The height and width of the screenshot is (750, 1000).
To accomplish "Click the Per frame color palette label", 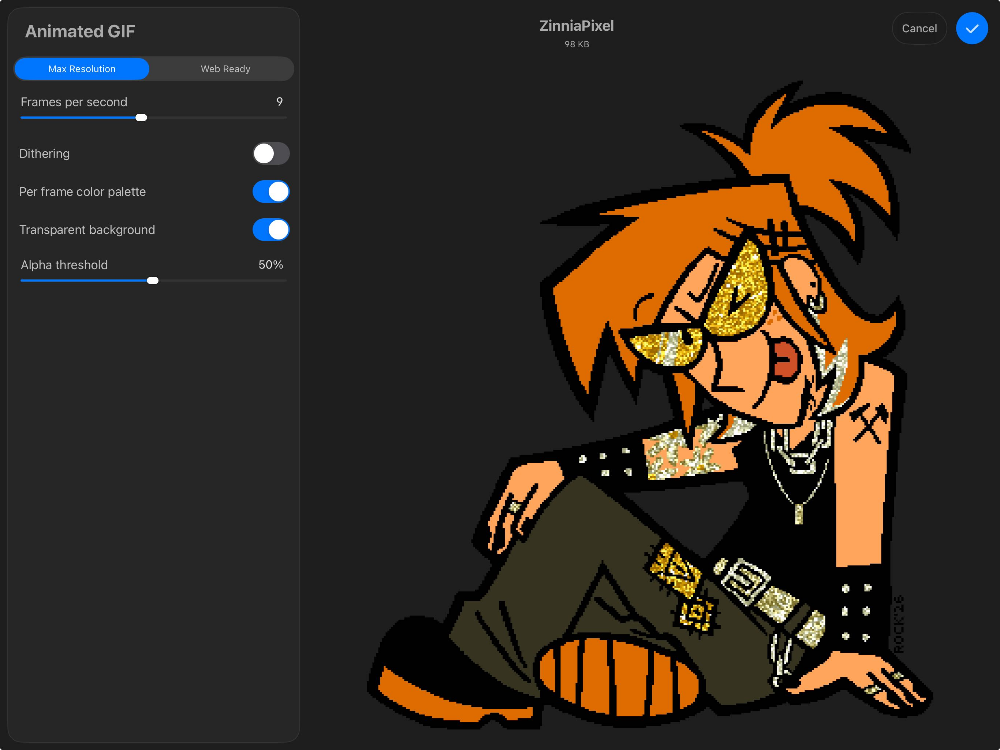I will coord(82,192).
